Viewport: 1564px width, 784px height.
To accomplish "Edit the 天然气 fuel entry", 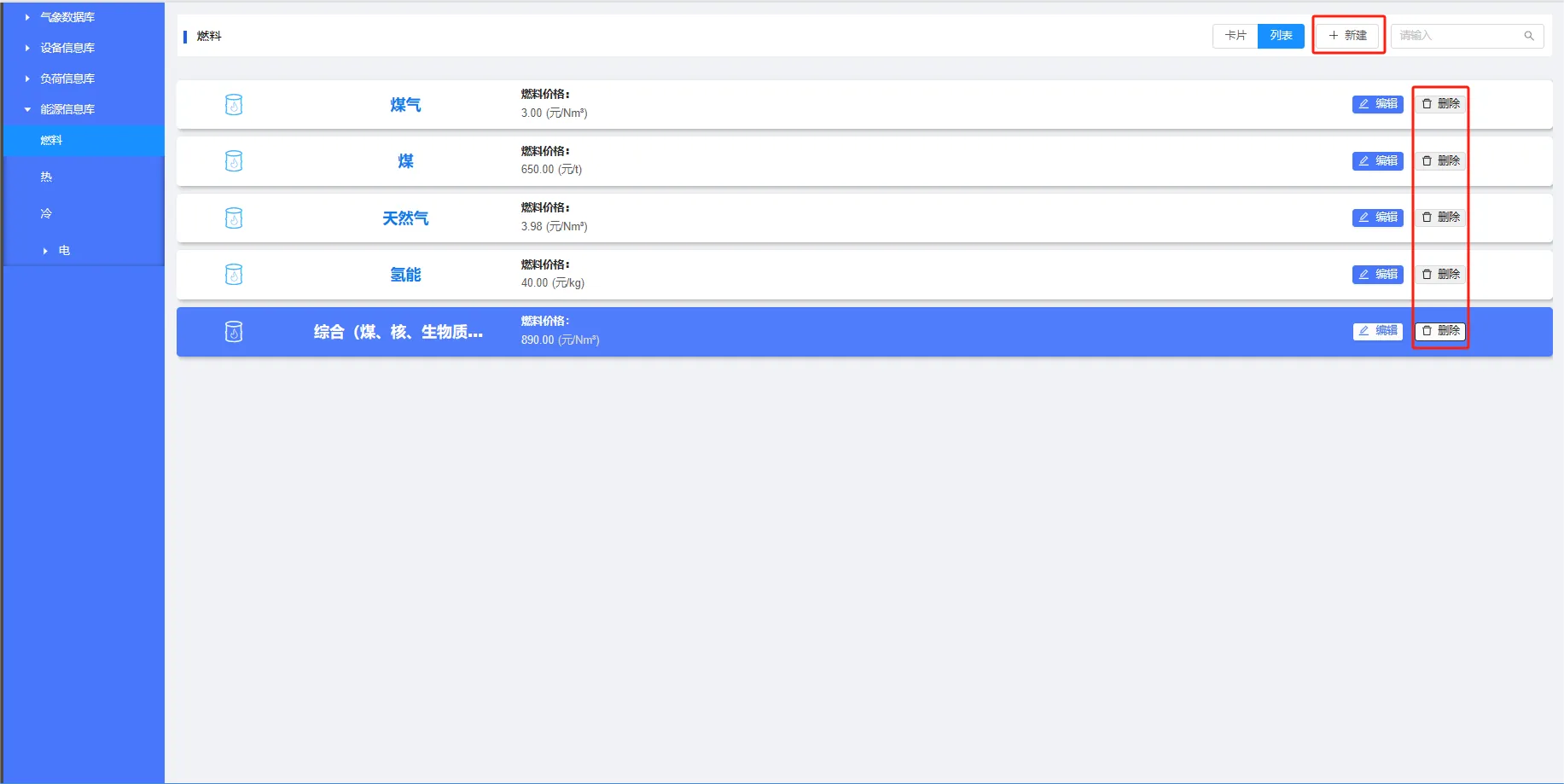I will pyautogui.click(x=1378, y=218).
